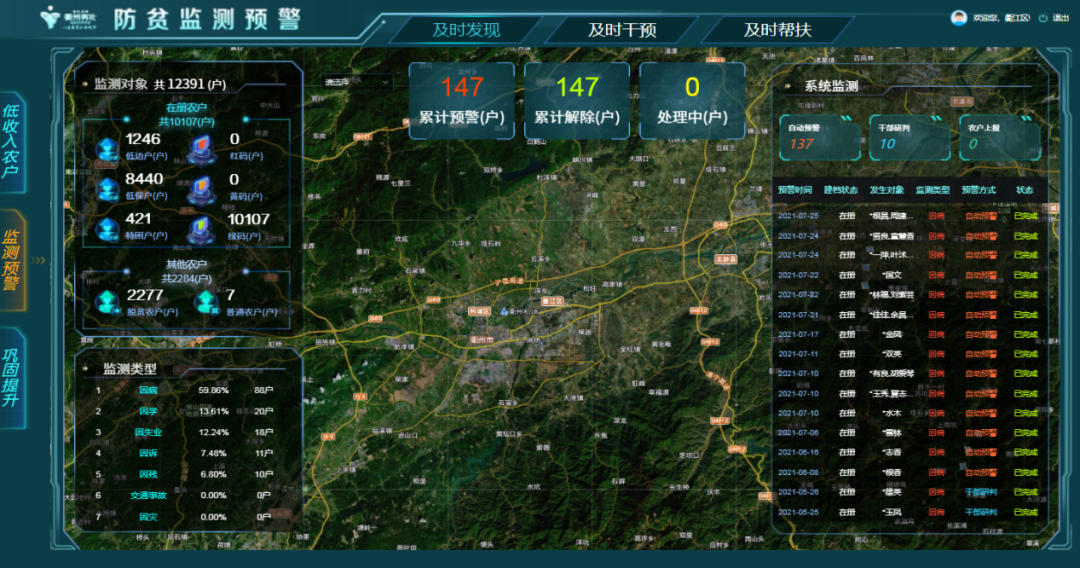Click the 状态 column header

1024,190
